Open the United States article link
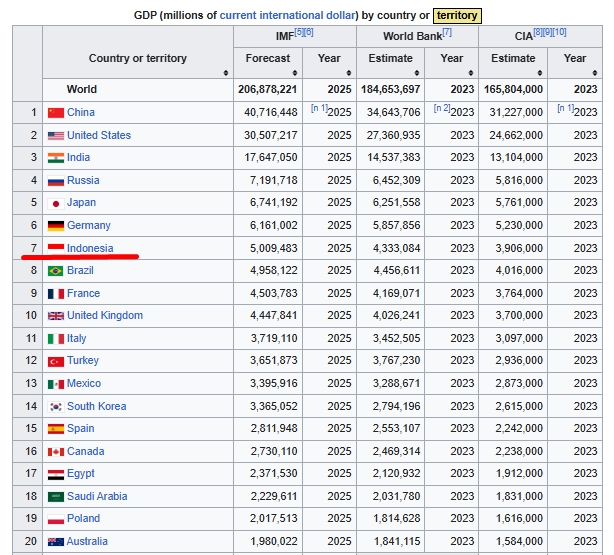 (x=99, y=135)
